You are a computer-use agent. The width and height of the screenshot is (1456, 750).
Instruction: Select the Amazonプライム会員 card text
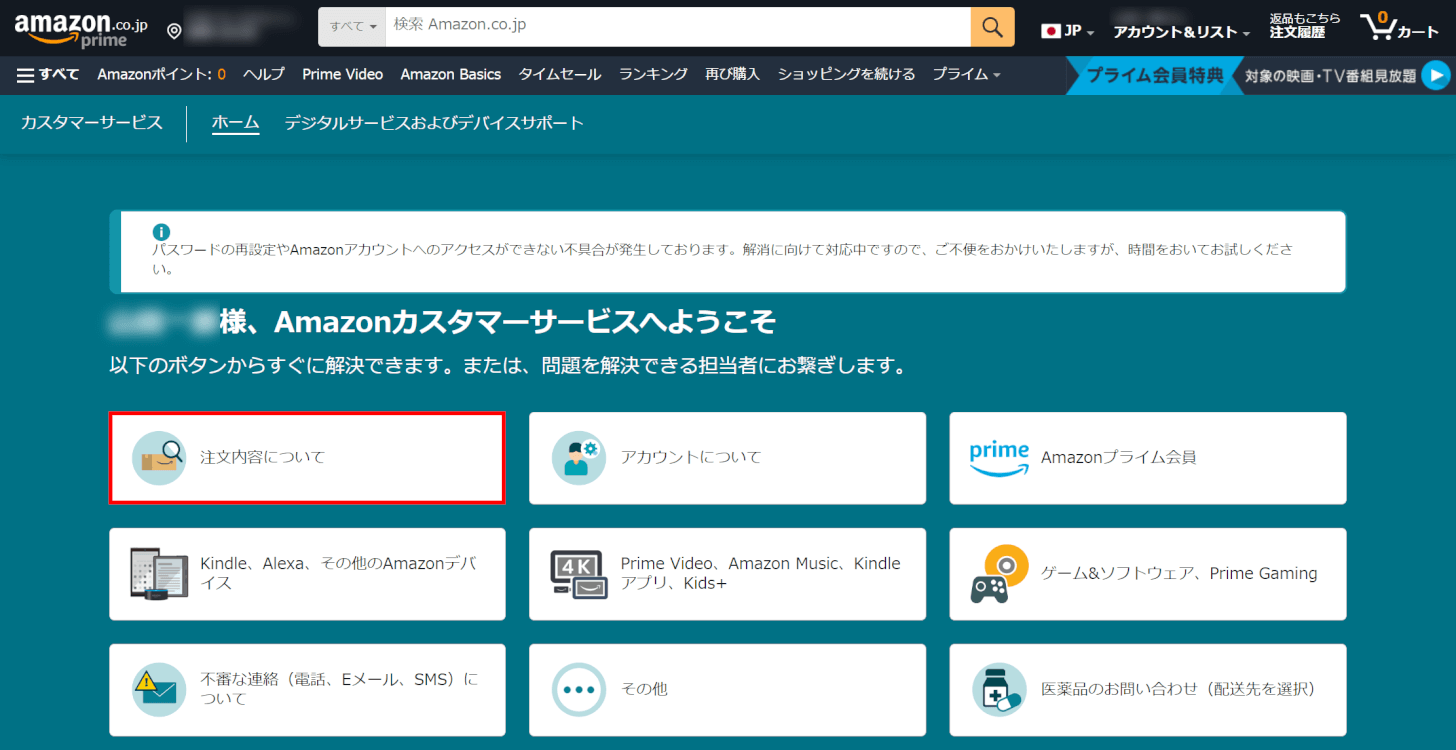tap(1118, 457)
